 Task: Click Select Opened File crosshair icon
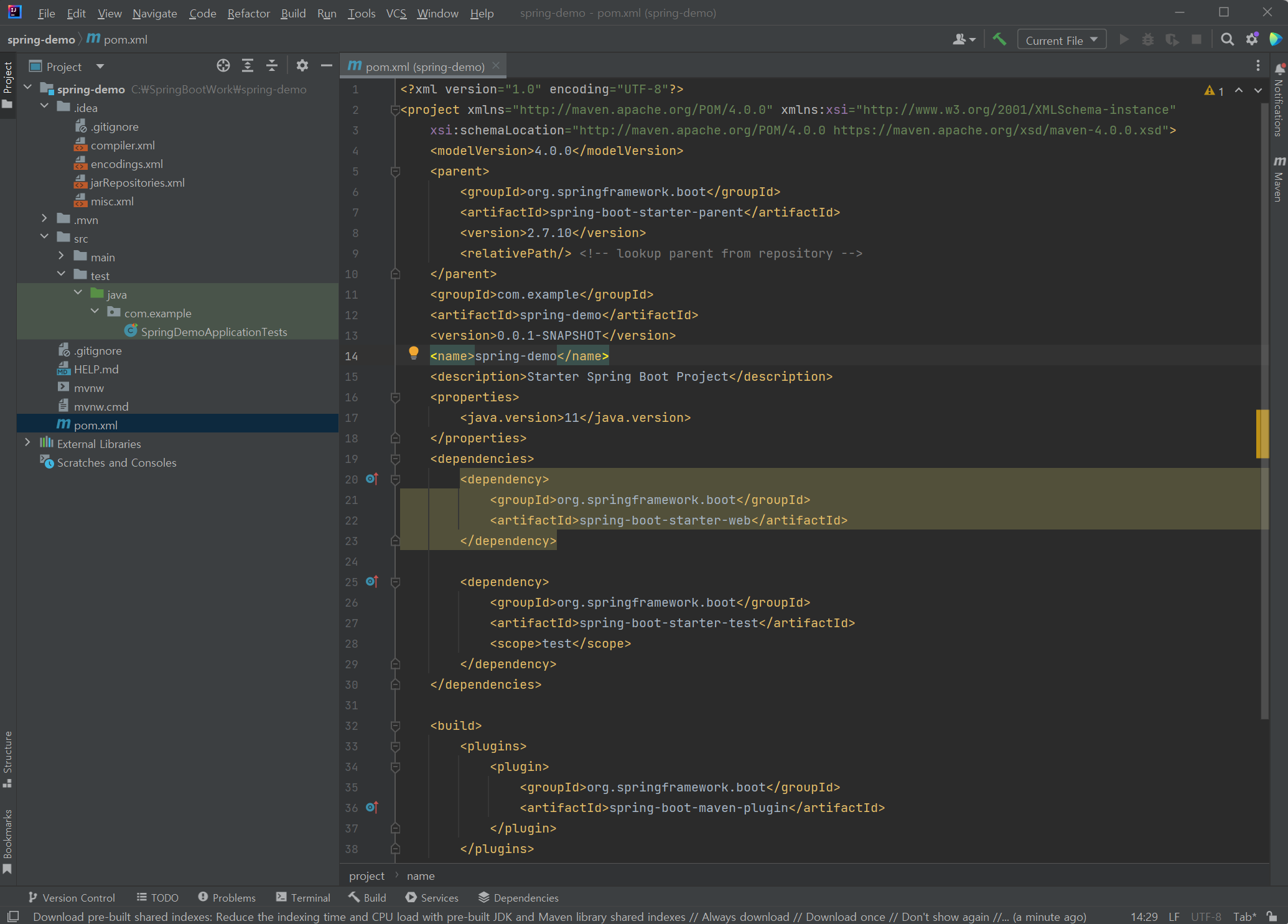(223, 66)
